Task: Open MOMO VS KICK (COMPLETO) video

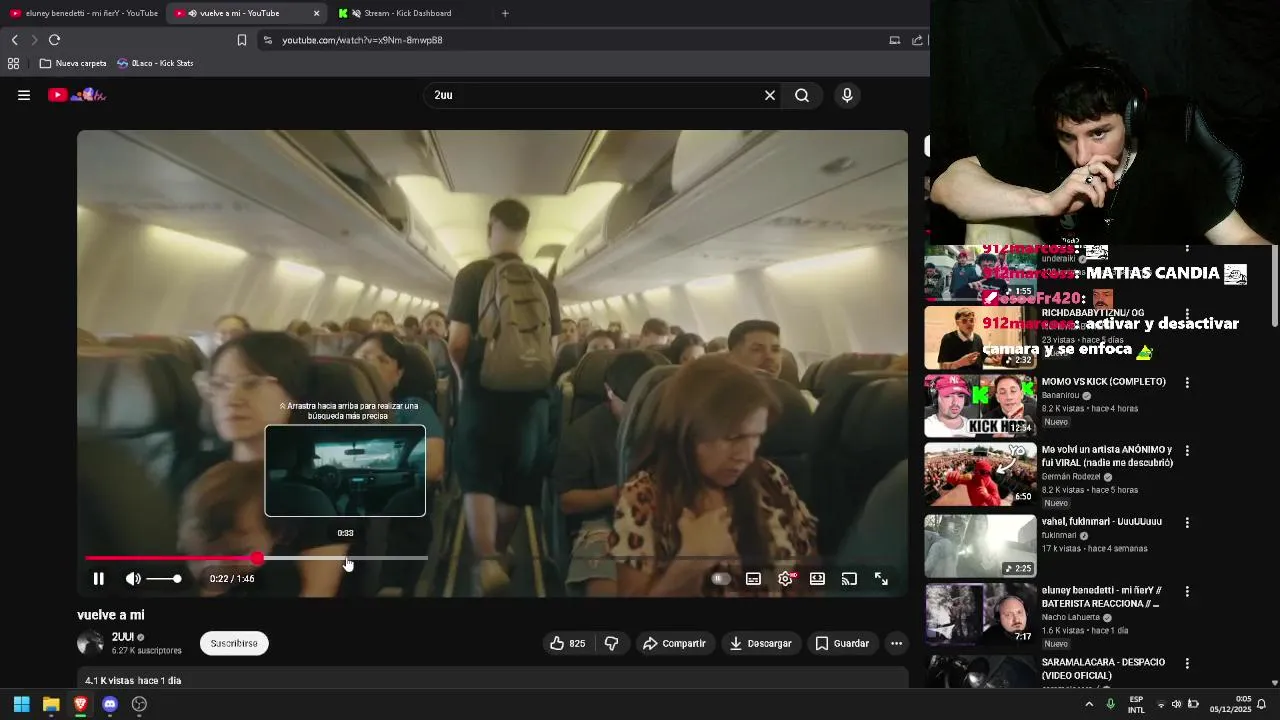Action: 1104,381
